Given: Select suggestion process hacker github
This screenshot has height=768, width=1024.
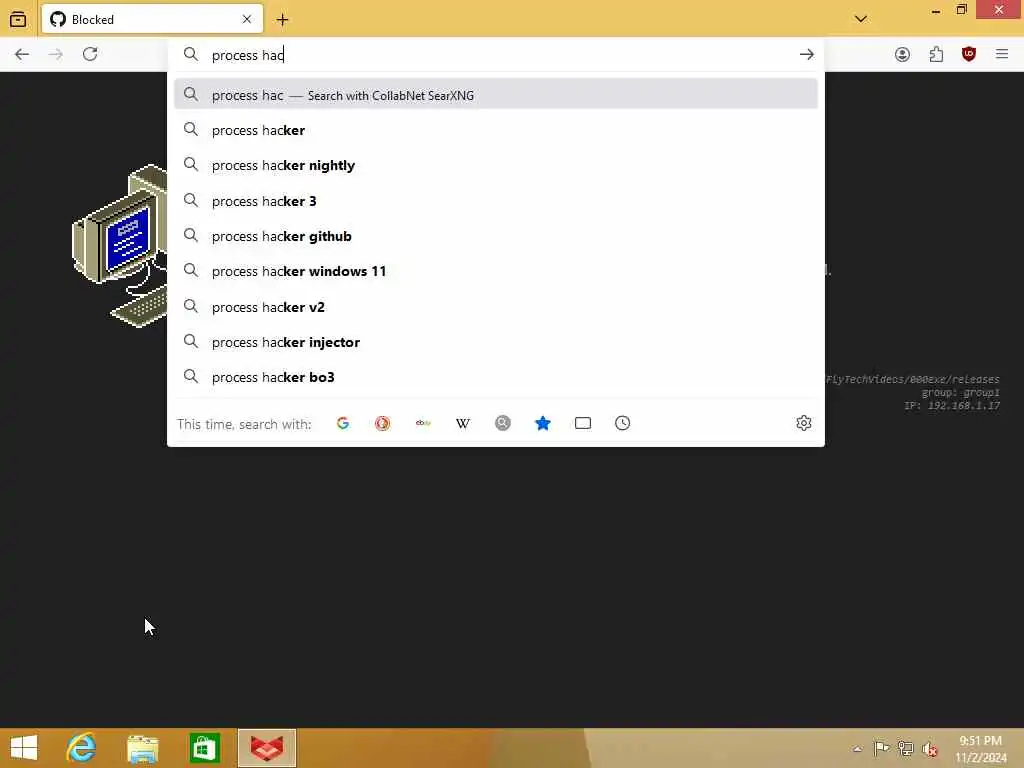Looking at the screenshot, I should pos(496,236).
